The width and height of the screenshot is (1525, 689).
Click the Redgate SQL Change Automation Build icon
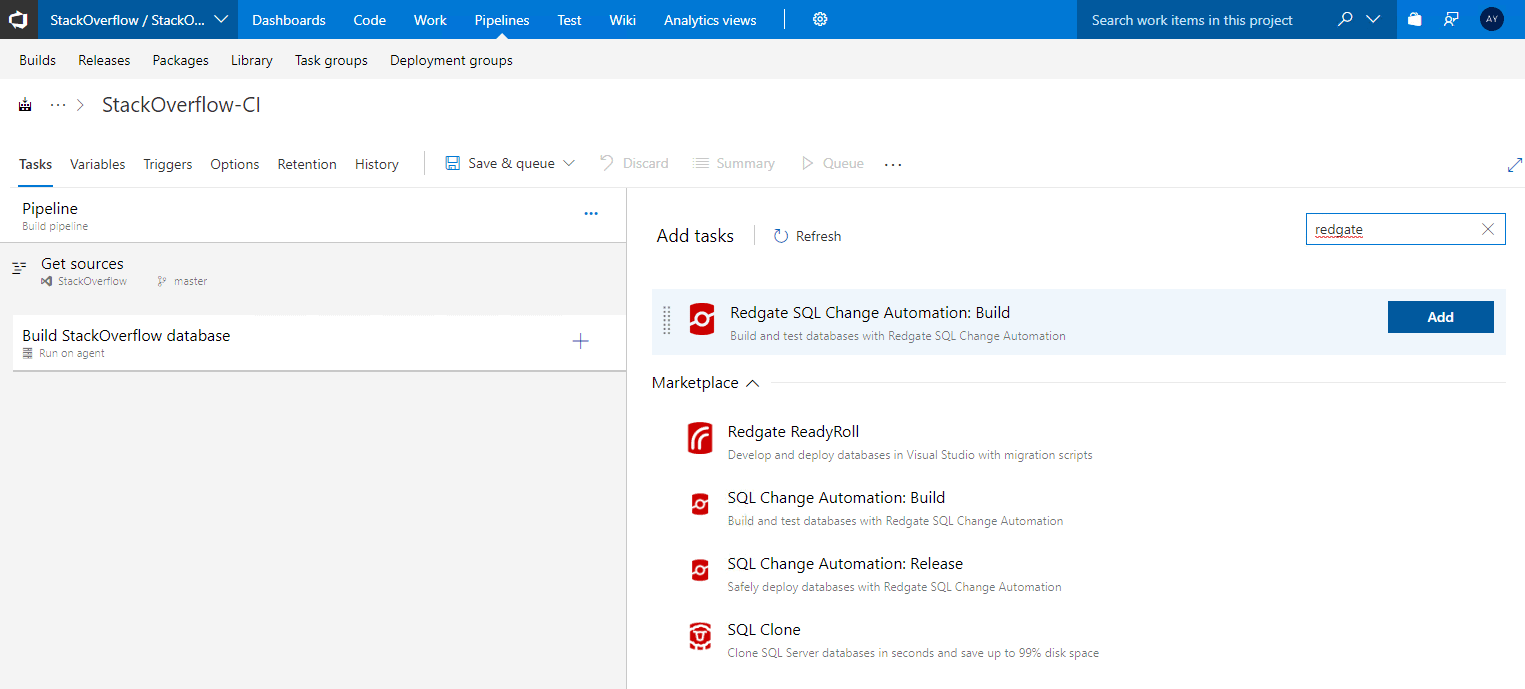[x=702, y=320]
